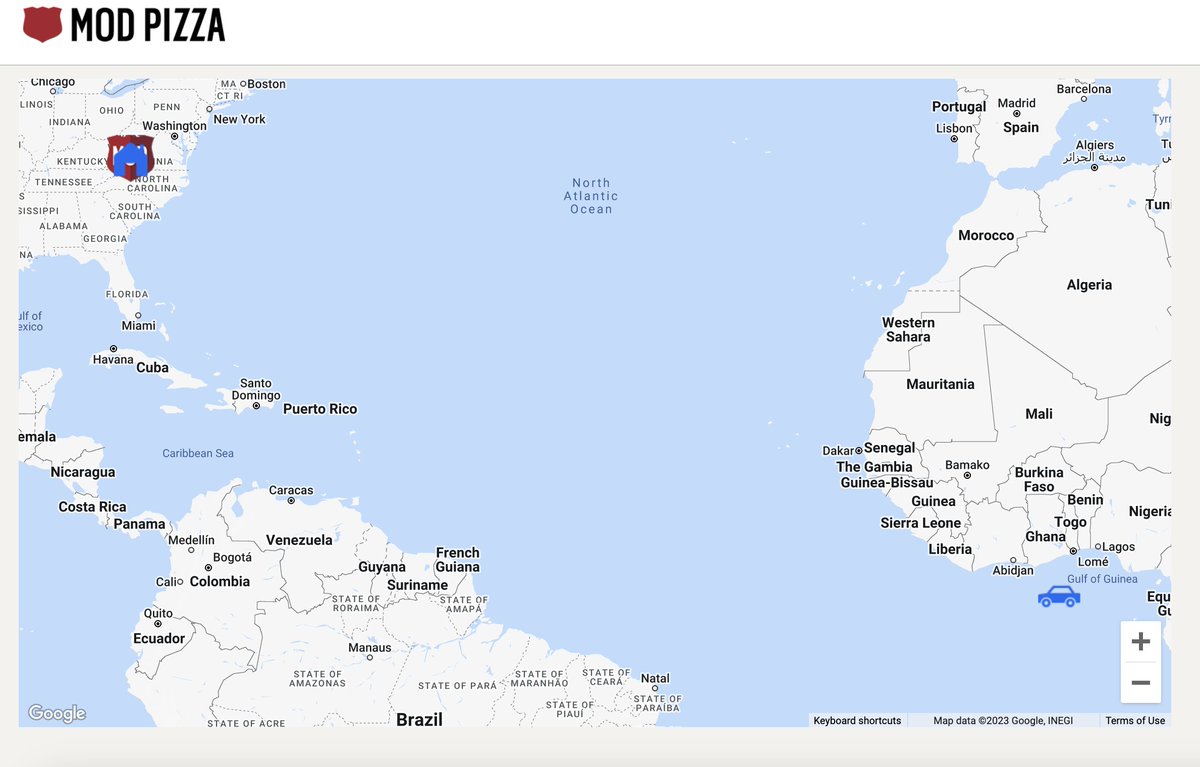
Task: Click the blue delivery car marker
Action: [x=1059, y=597]
